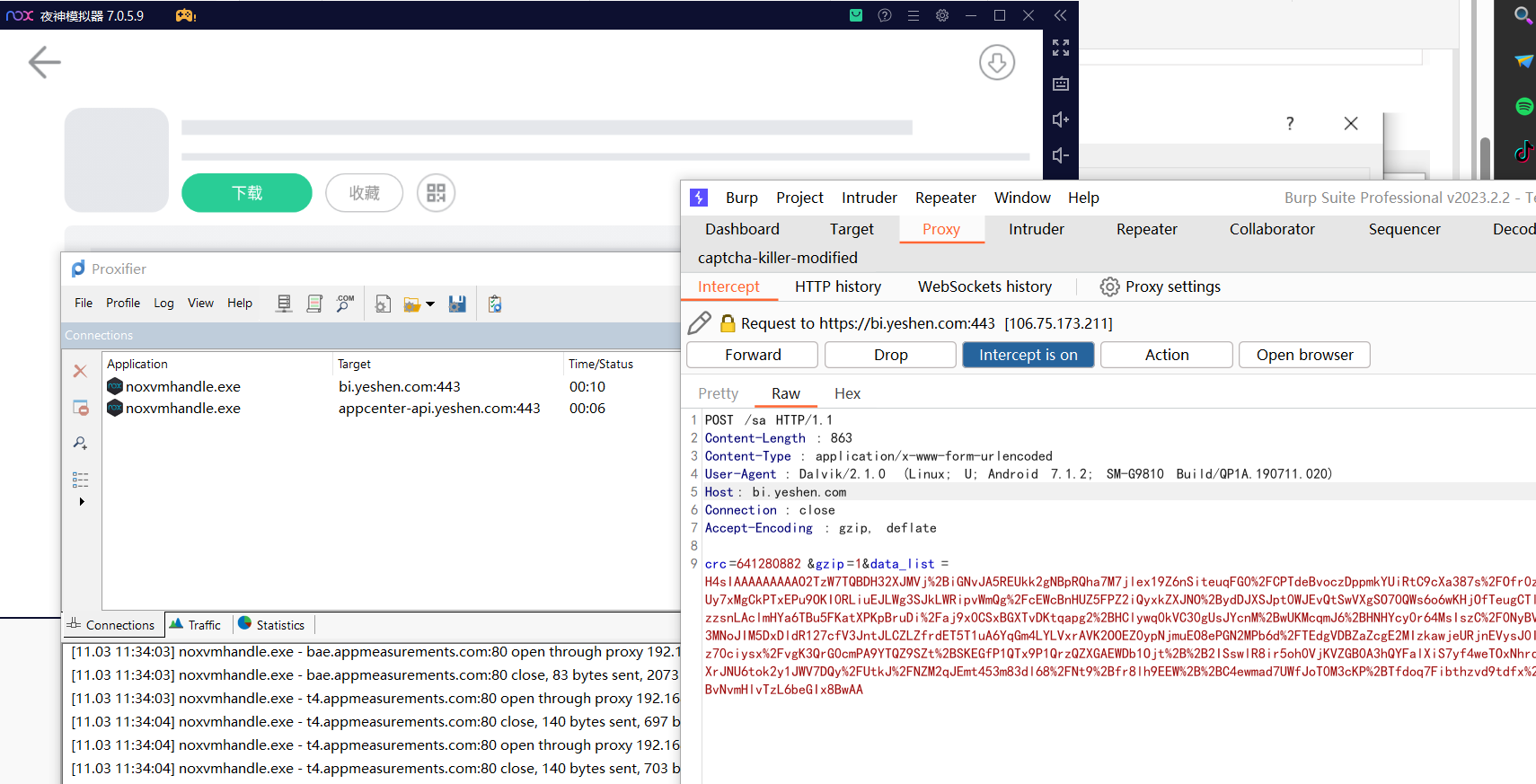Open the Nox hamburger menu
Screen dimensions: 1536x784
point(914,15)
